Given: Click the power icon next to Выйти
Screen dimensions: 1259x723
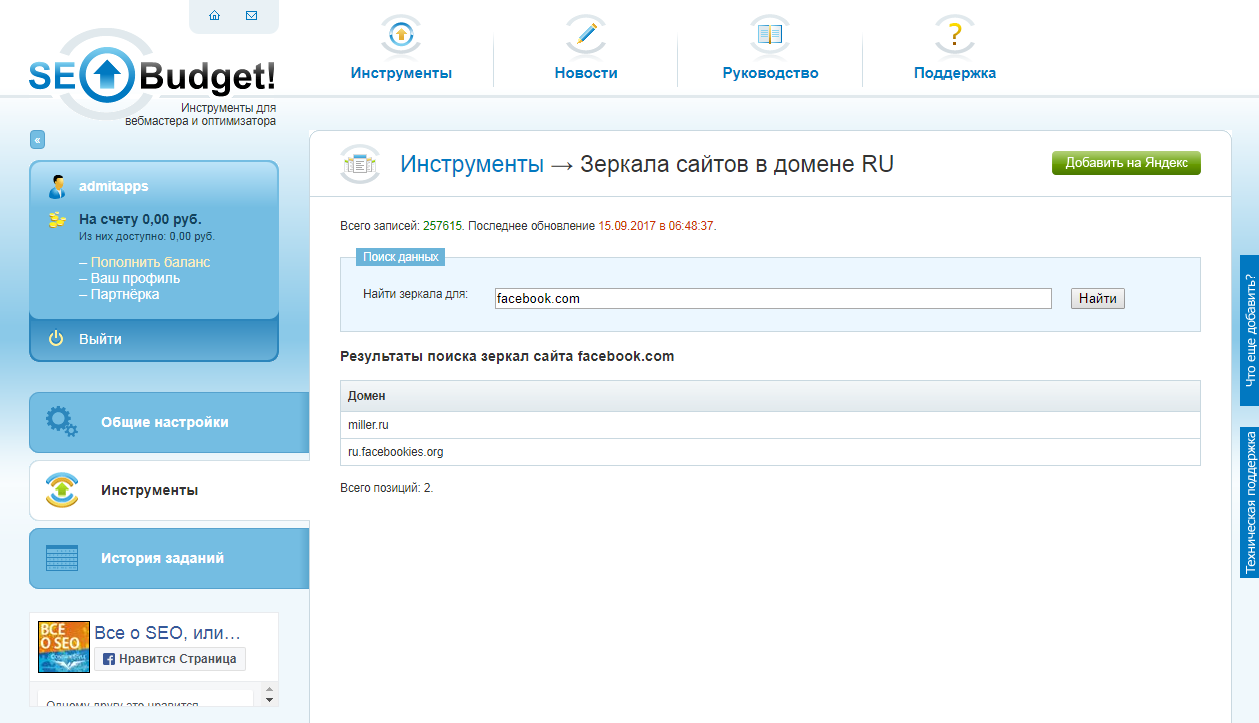Looking at the screenshot, I should pyautogui.click(x=56, y=339).
